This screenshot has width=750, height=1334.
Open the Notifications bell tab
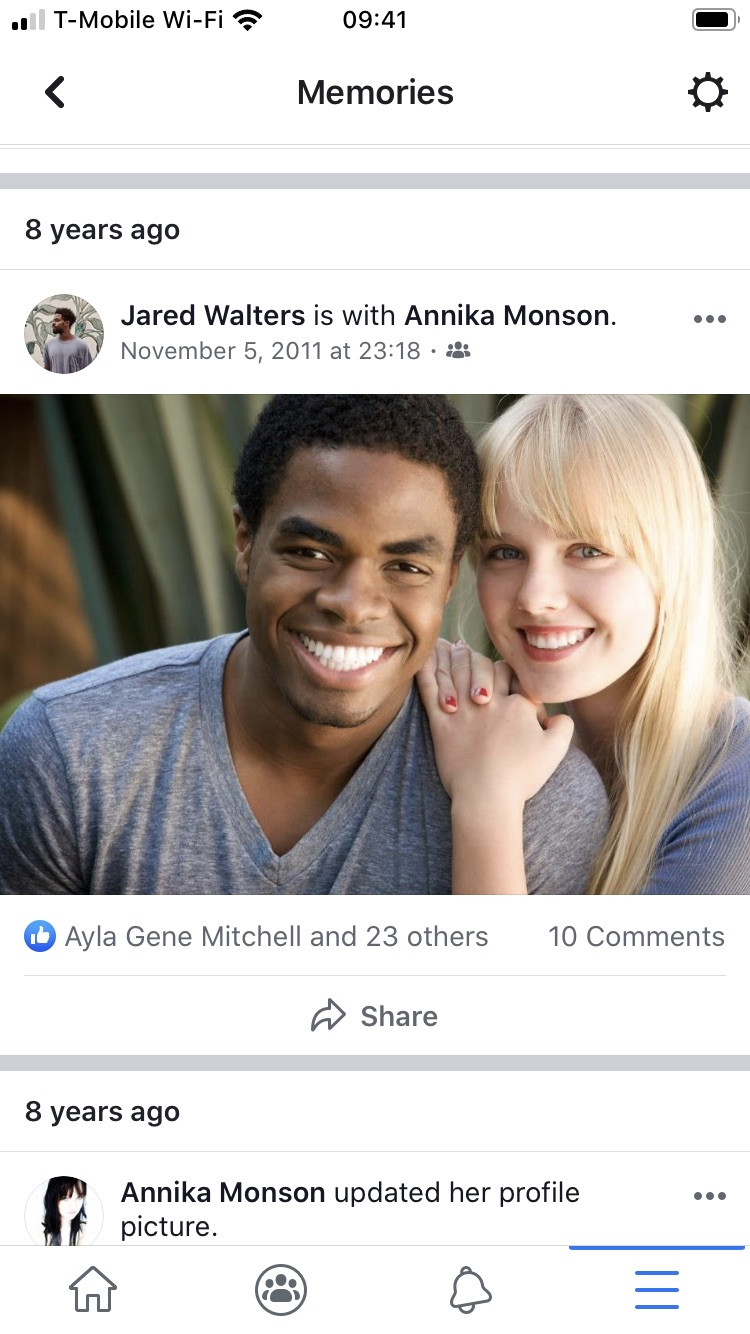[x=470, y=1289]
